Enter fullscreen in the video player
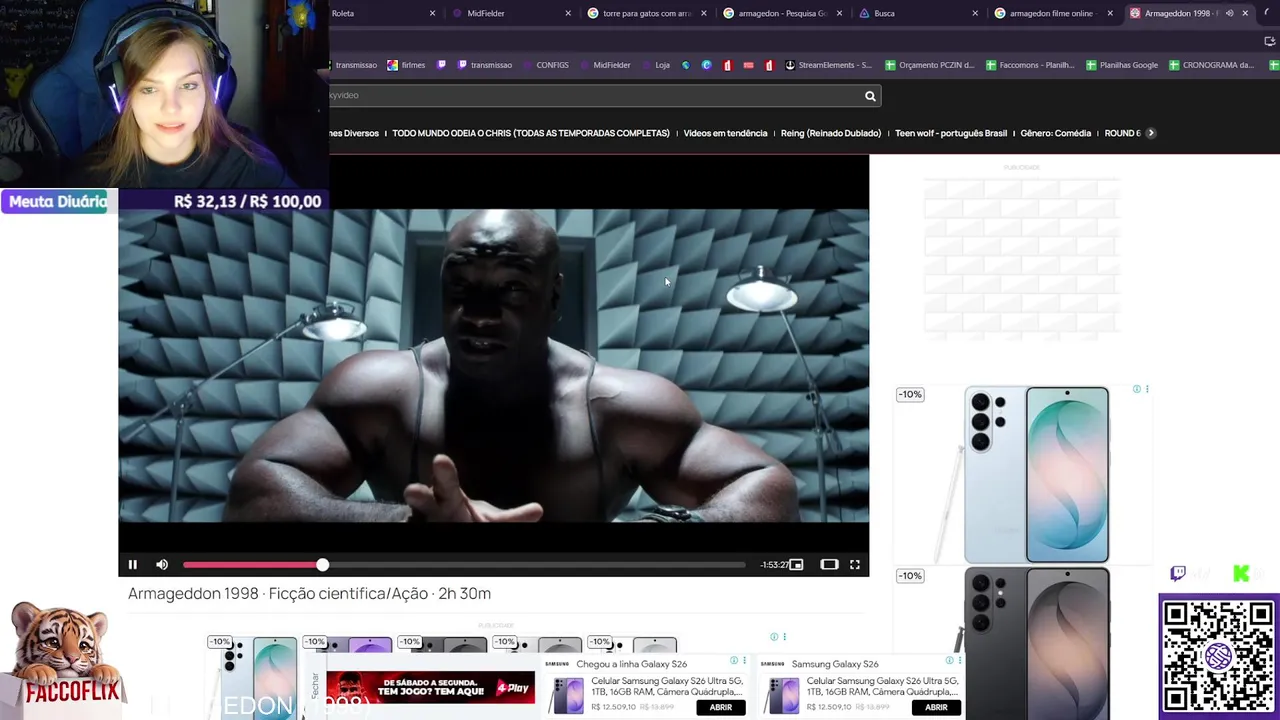This screenshot has height=720, width=1280. point(855,565)
